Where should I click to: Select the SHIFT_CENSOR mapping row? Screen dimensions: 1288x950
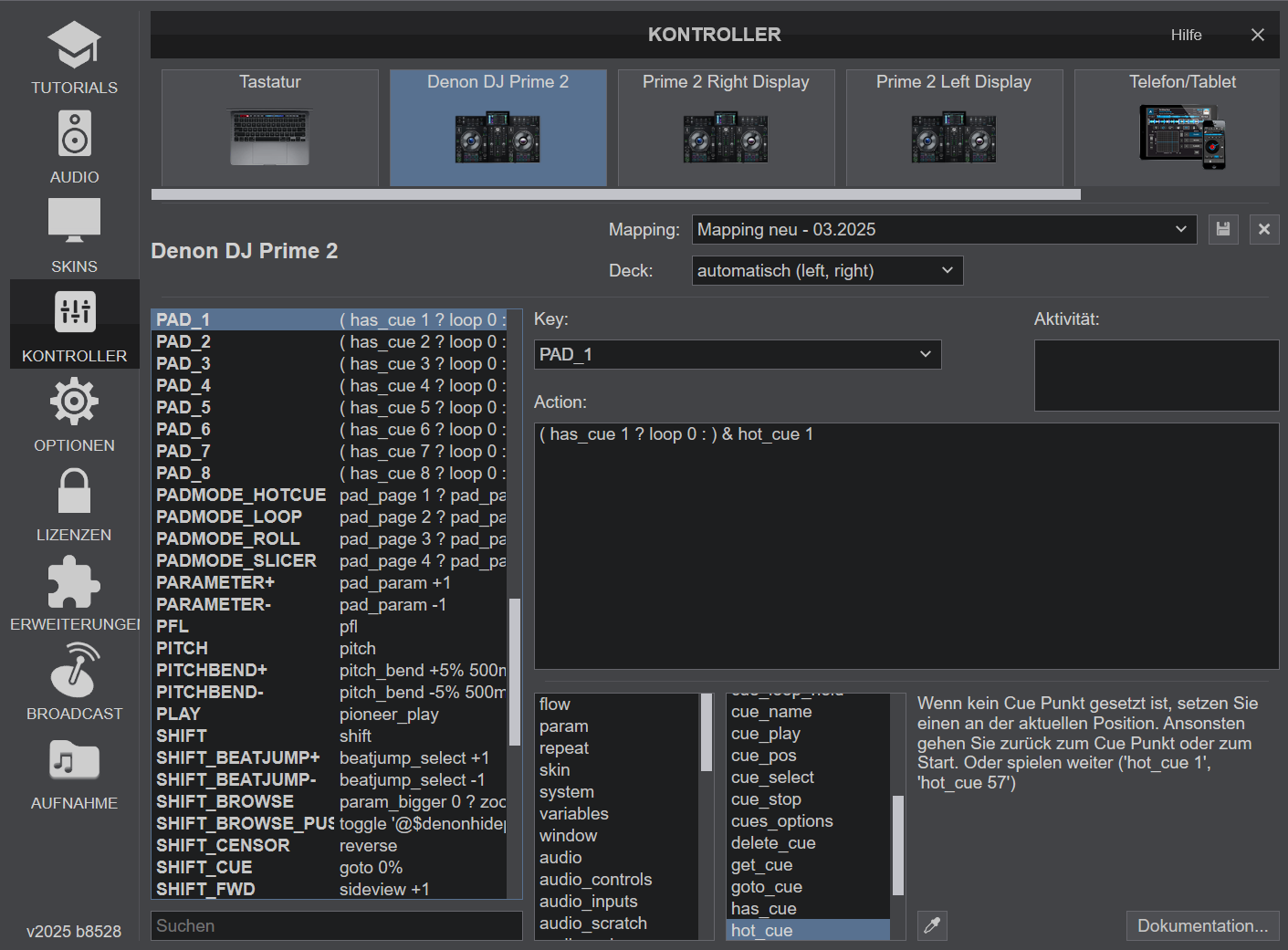tap(330, 845)
